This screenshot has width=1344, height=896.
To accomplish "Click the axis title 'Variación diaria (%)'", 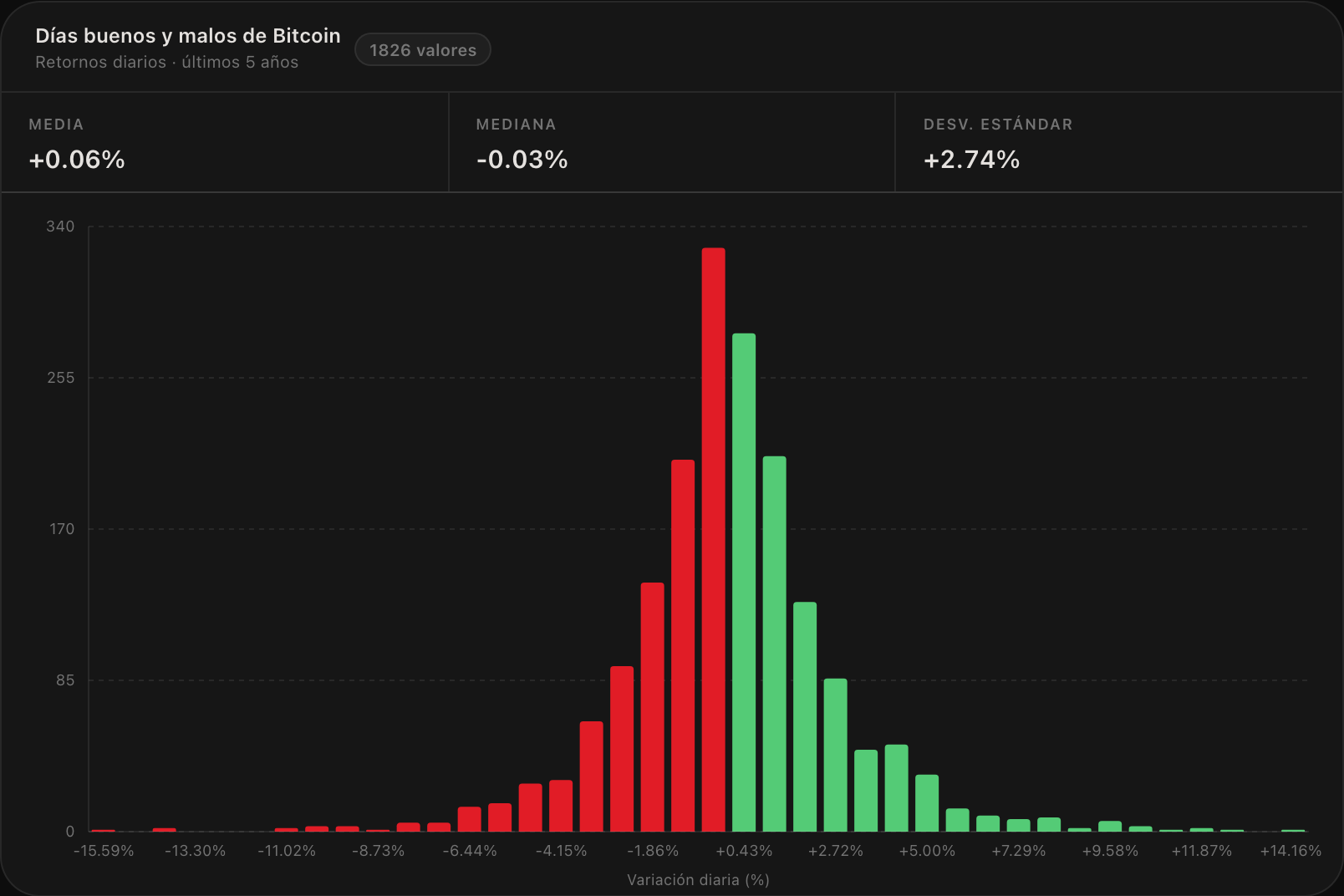I will pos(698,879).
